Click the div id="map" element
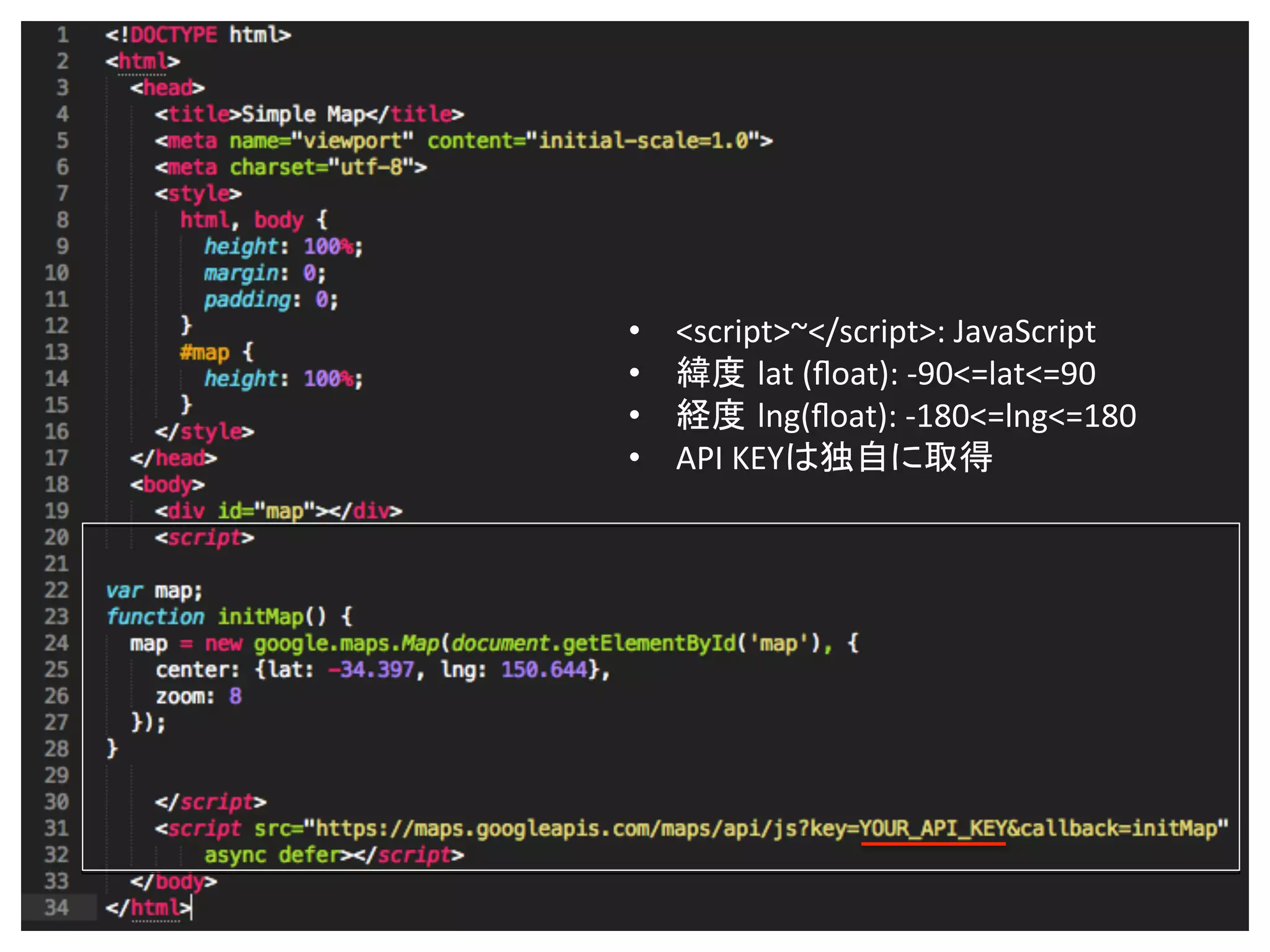 (x=278, y=511)
